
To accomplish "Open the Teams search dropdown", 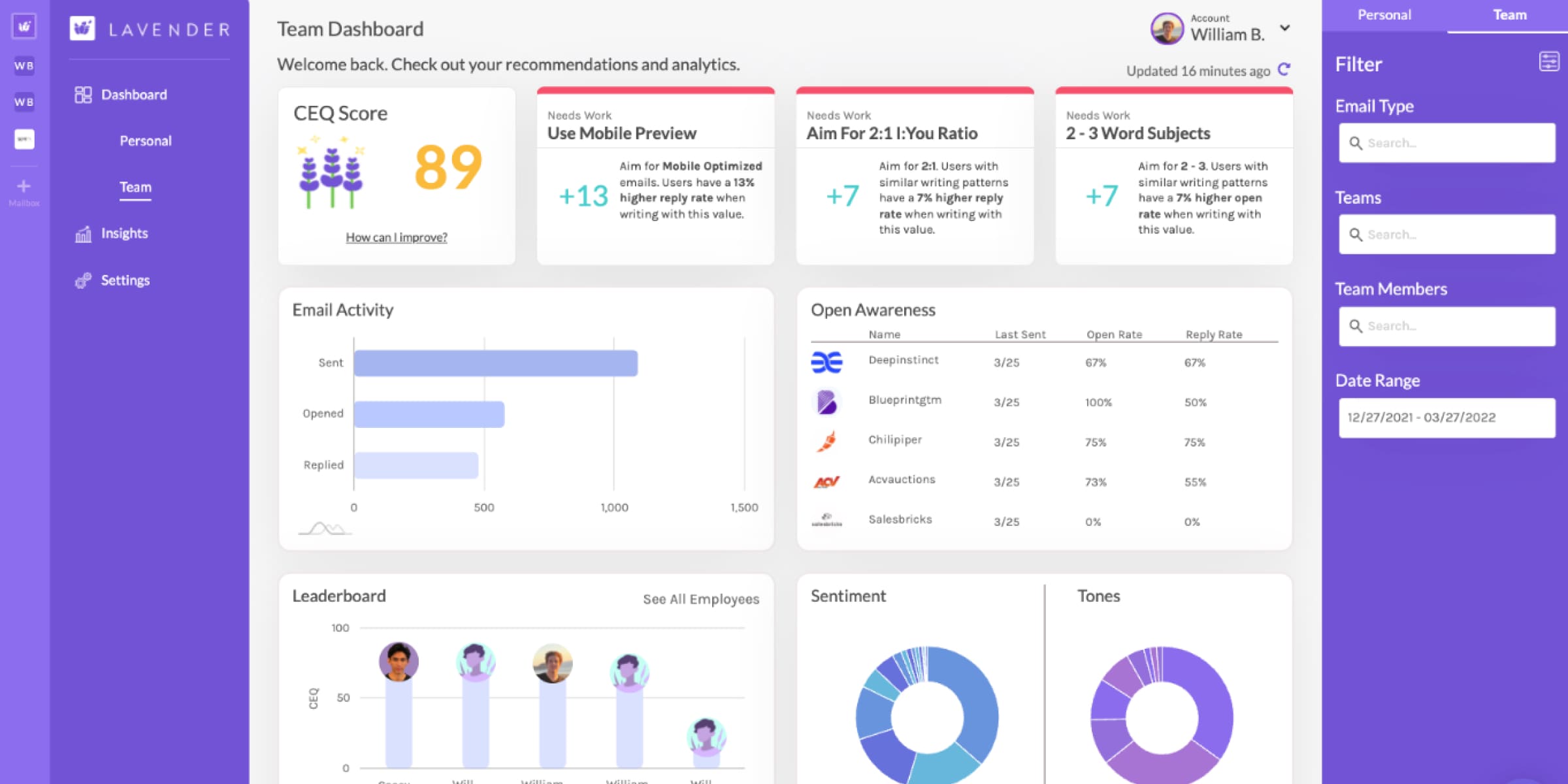I will click(1446, 235).
